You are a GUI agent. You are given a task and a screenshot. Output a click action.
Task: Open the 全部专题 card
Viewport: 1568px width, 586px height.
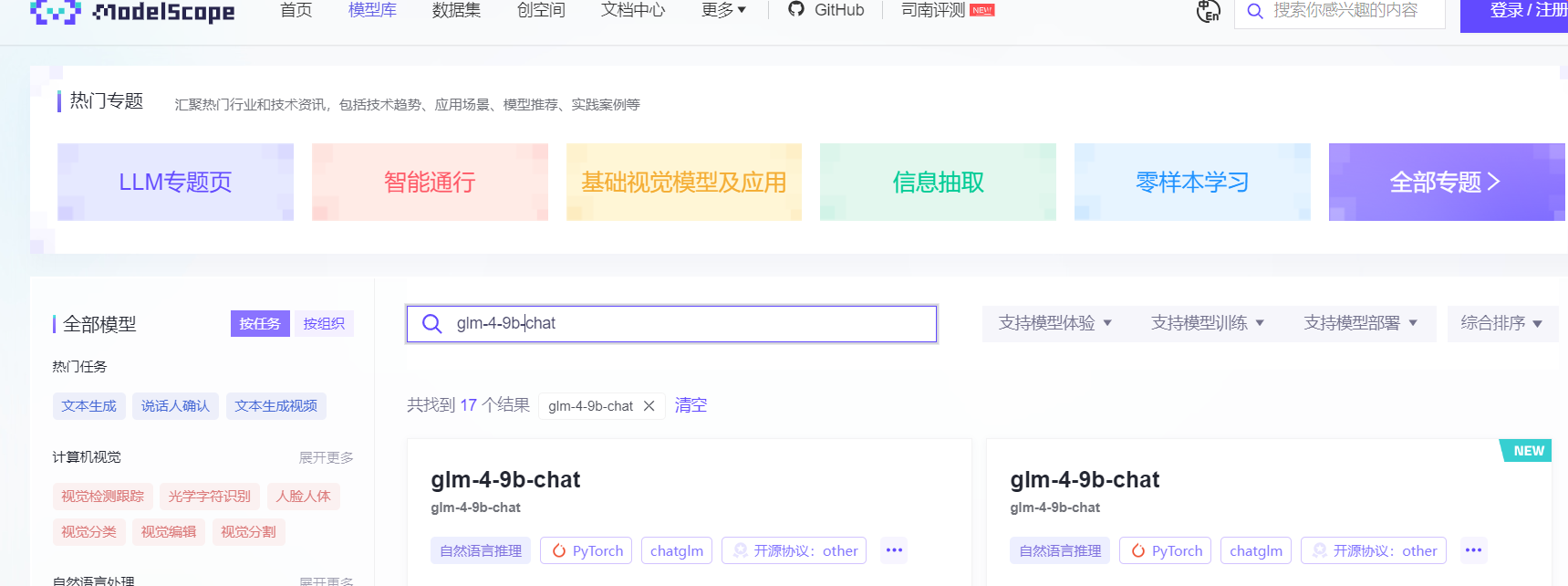[1447, 182]
